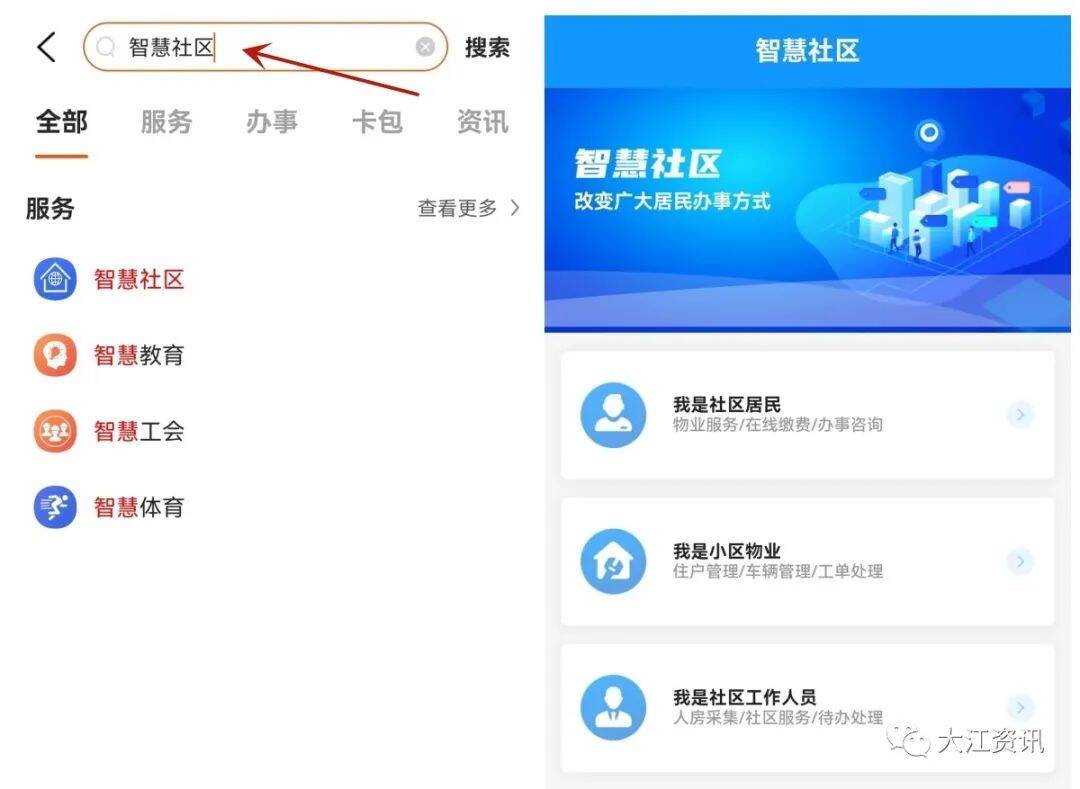Viewport: 1080px width, 789px height.
Task: Switch to the 卡包 tab
Action: 377,122
